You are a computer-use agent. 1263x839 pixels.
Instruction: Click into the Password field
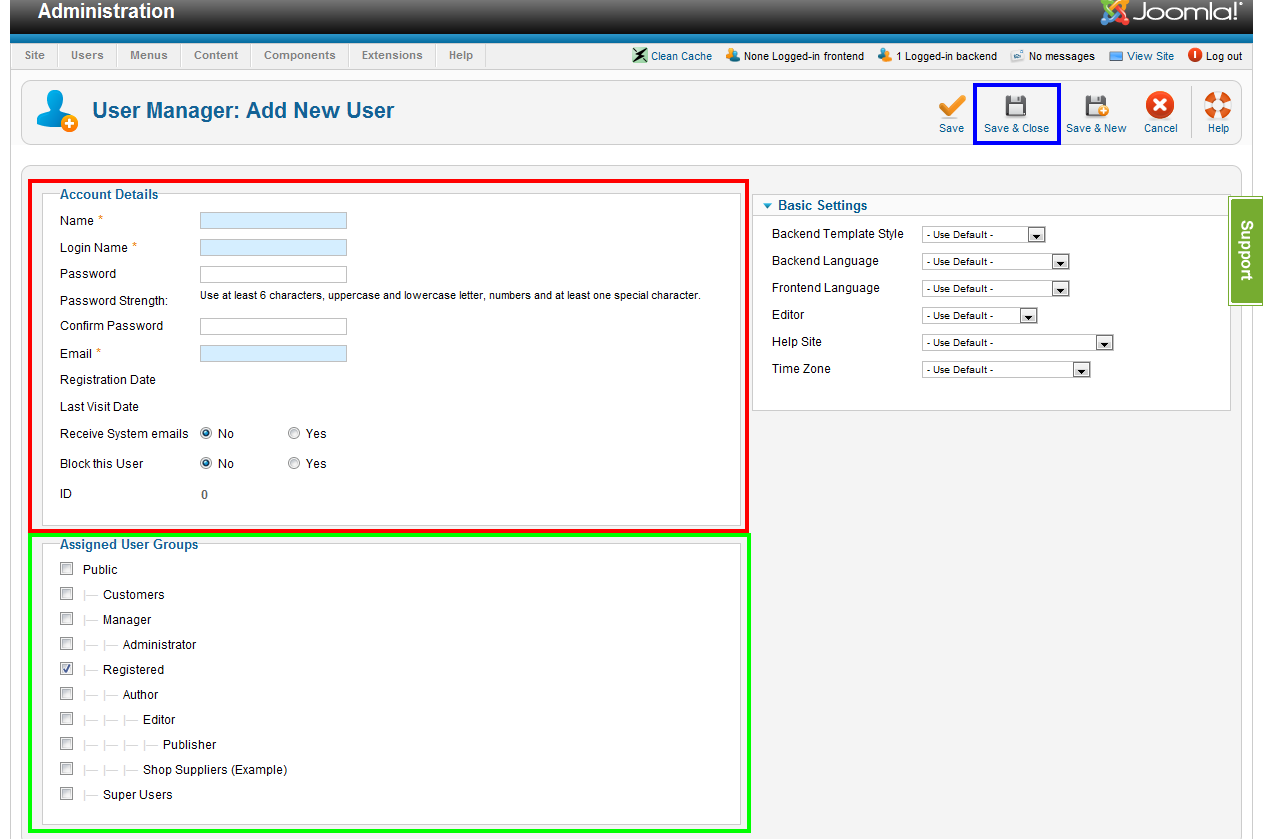273,274
